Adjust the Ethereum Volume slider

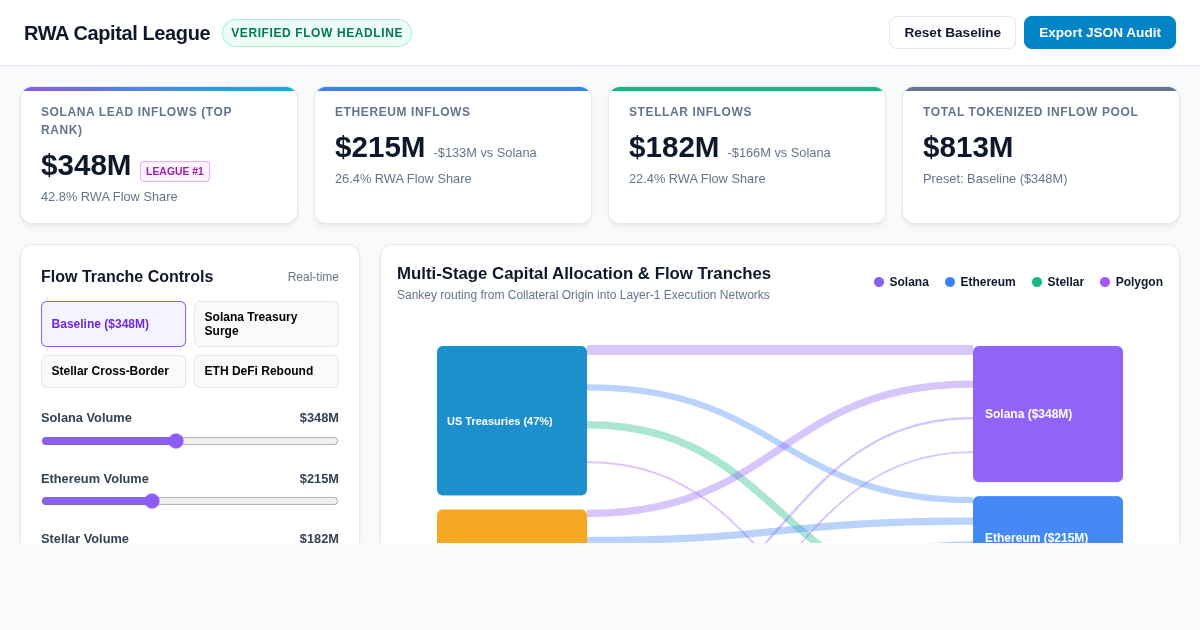coord(190,501)
